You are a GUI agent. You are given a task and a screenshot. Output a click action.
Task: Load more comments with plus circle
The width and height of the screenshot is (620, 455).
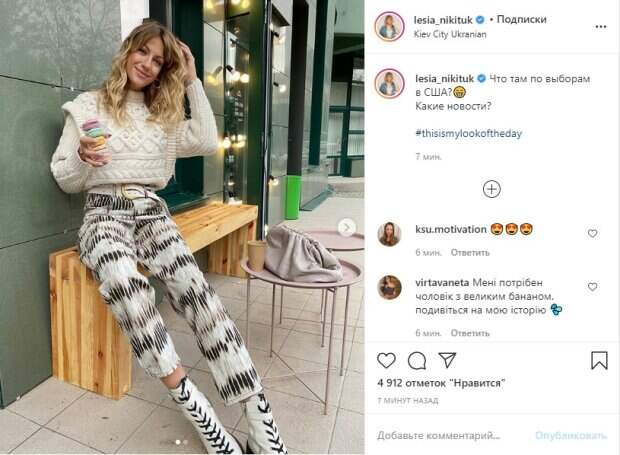(491, 189)
